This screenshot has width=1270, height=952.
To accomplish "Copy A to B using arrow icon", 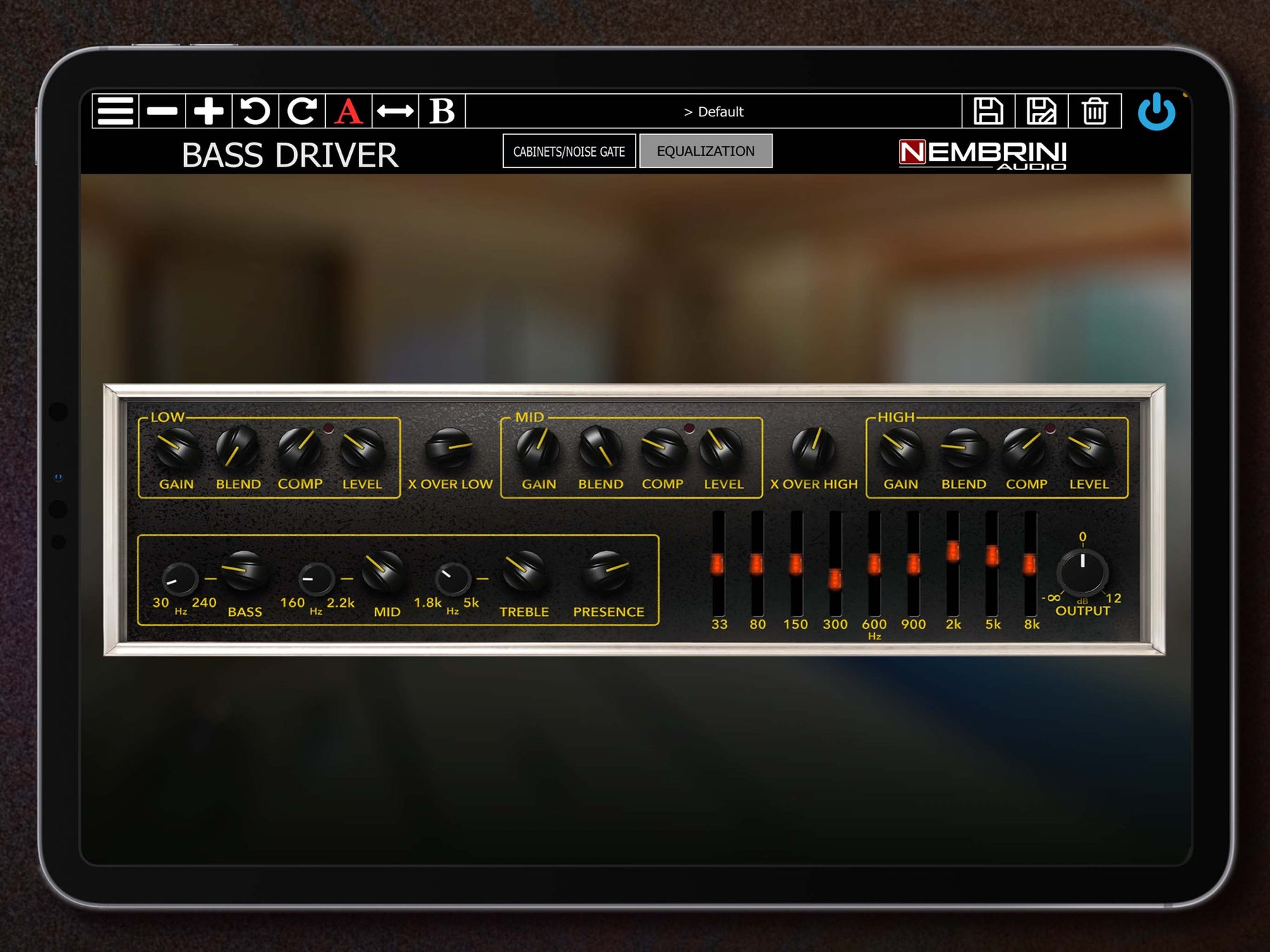I will tap(395, 112).
